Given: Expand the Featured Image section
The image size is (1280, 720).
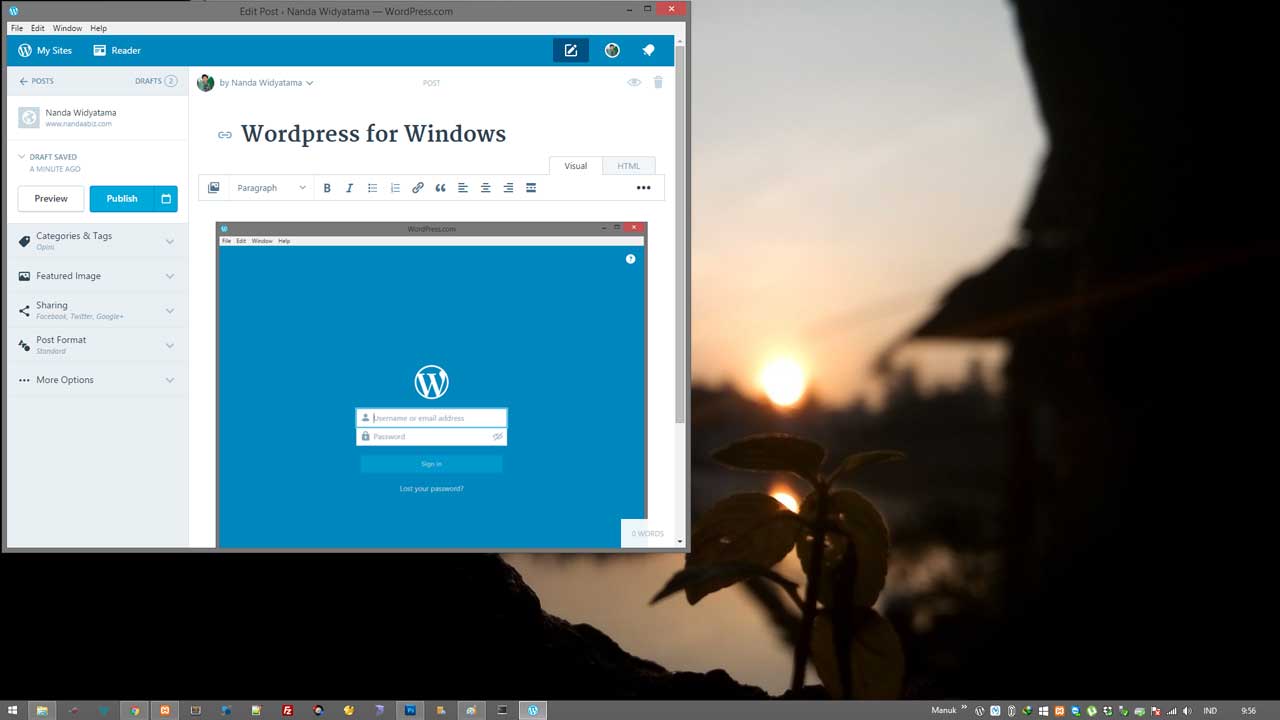Looking at the screenshot, I should pyautogui.click(x=97, y=276).
